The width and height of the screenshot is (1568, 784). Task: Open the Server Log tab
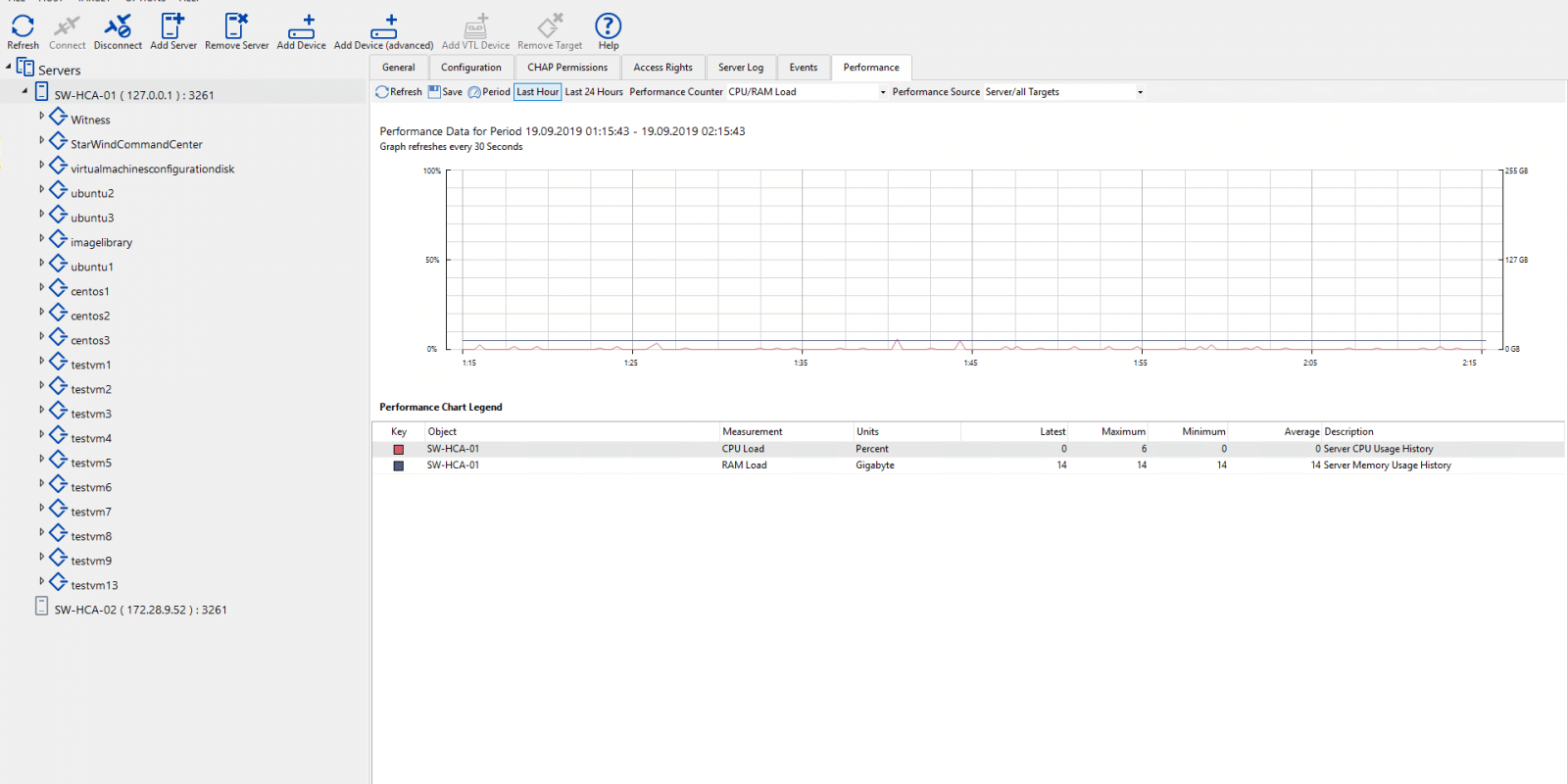741,68
